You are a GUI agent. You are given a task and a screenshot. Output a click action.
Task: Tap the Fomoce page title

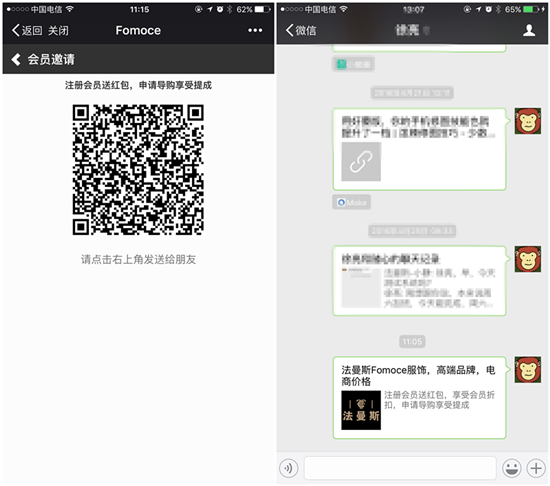(x=138, y=31)
